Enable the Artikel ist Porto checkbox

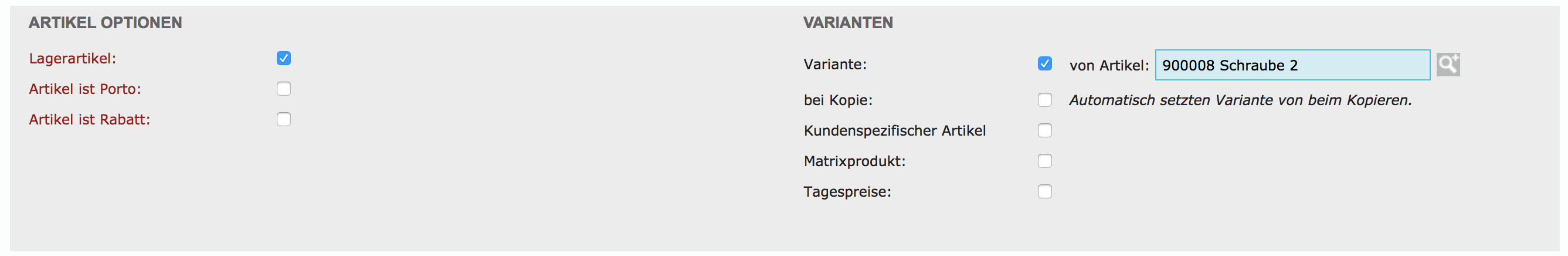click(284, 89)
